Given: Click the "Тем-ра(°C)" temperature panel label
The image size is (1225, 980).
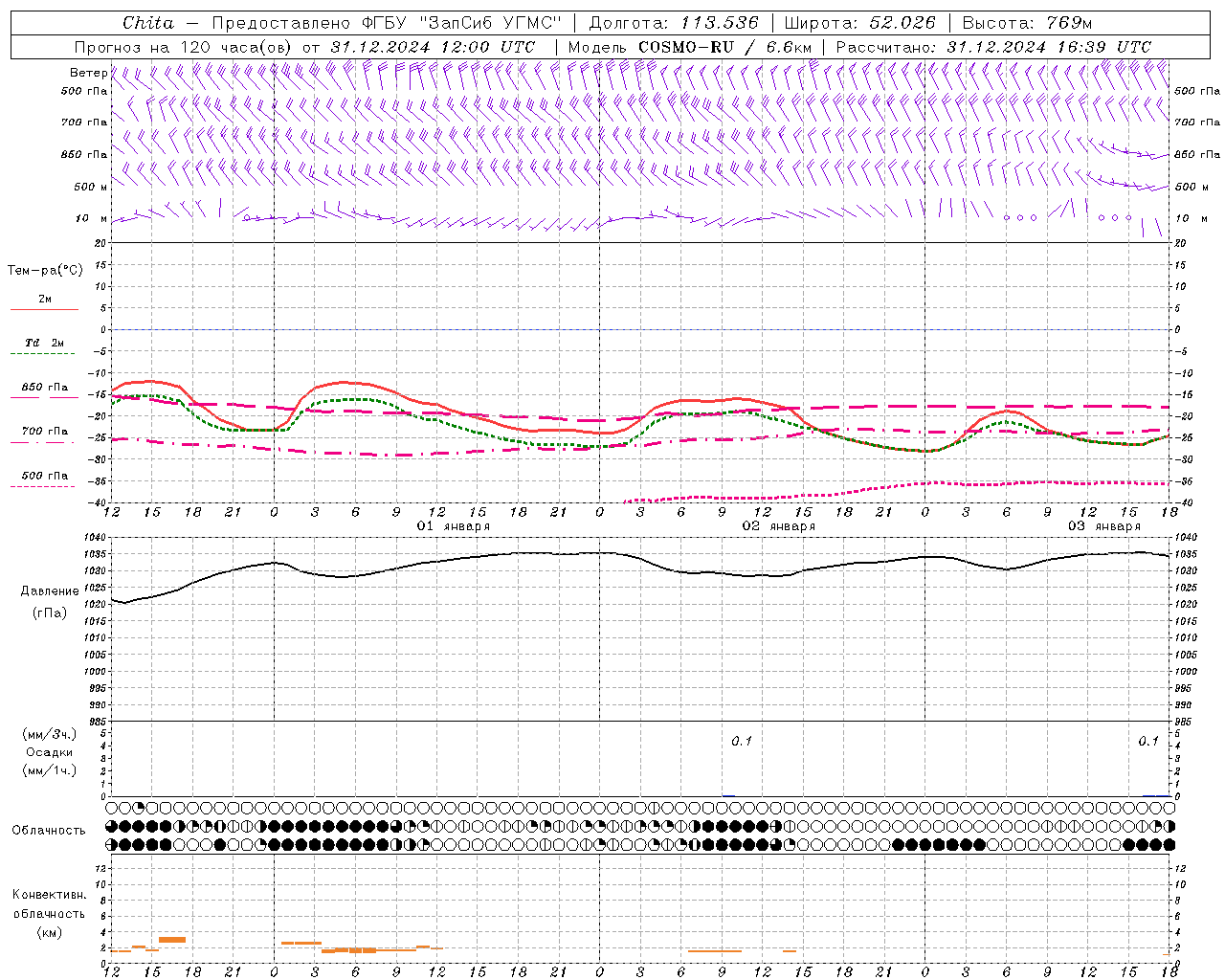Looking at the screenshot, I should click(45, 271).
